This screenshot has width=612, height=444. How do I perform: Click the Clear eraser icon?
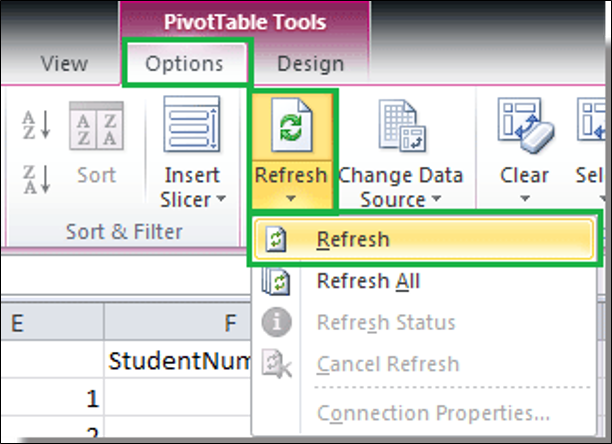pos(525,125)
